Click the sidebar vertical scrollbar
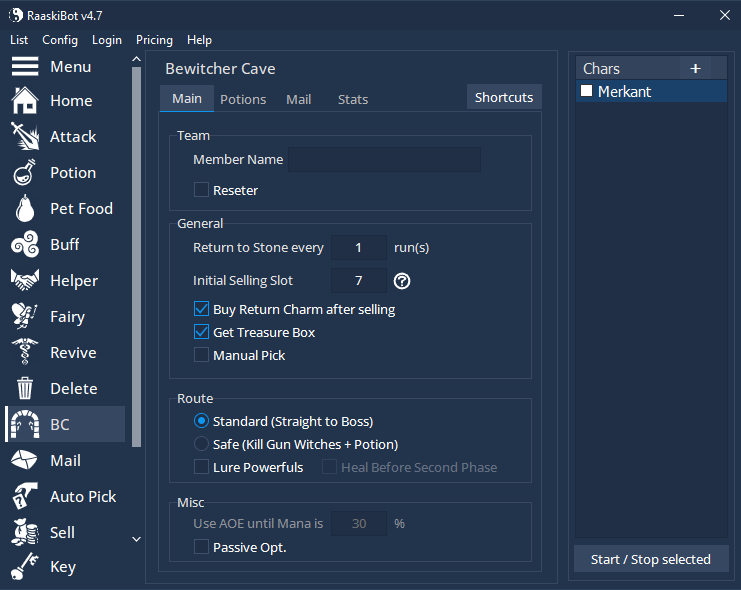Viewport: 741px width, 590px height. [x=137, y=257]
